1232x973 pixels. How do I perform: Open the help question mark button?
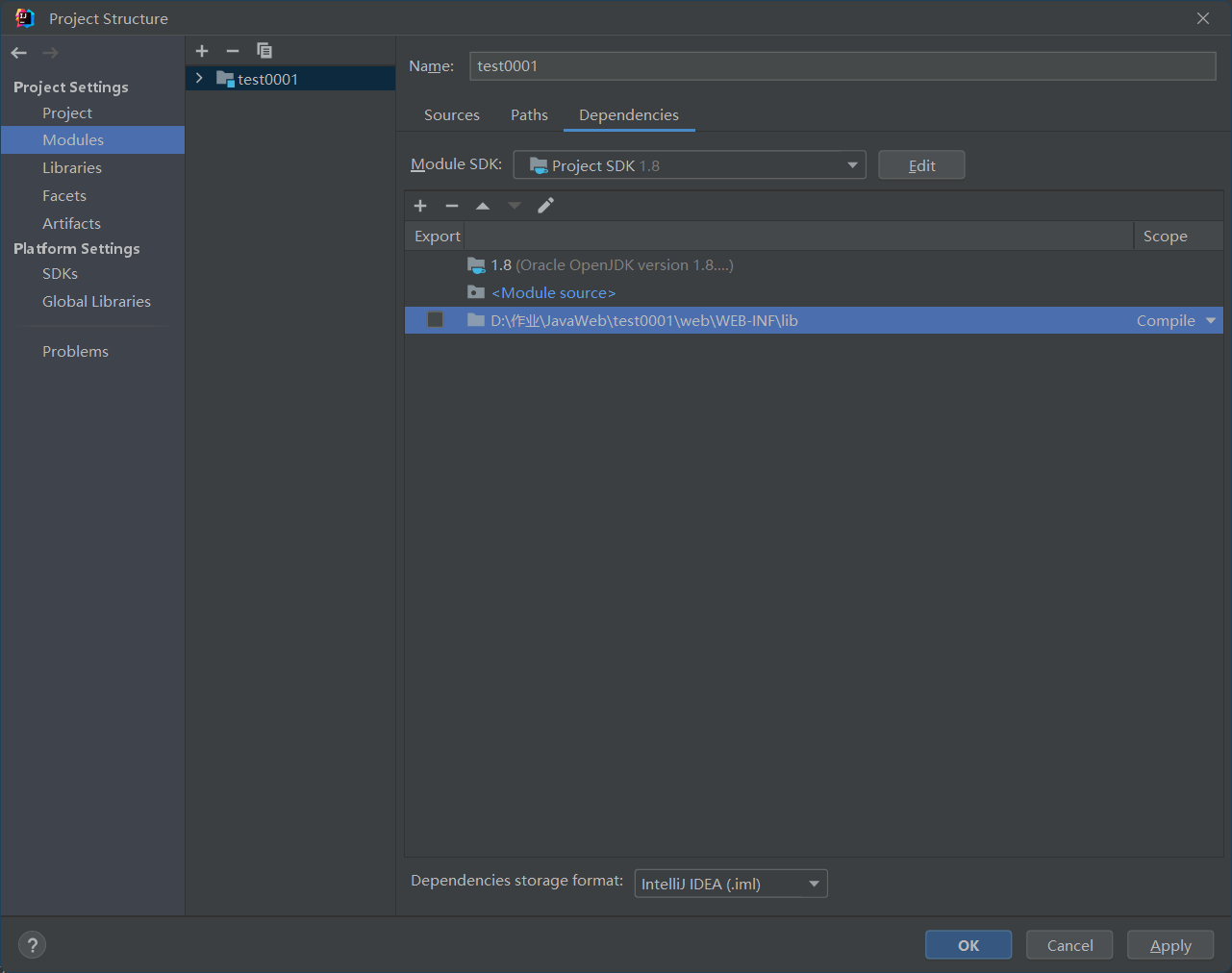point(32,945)
